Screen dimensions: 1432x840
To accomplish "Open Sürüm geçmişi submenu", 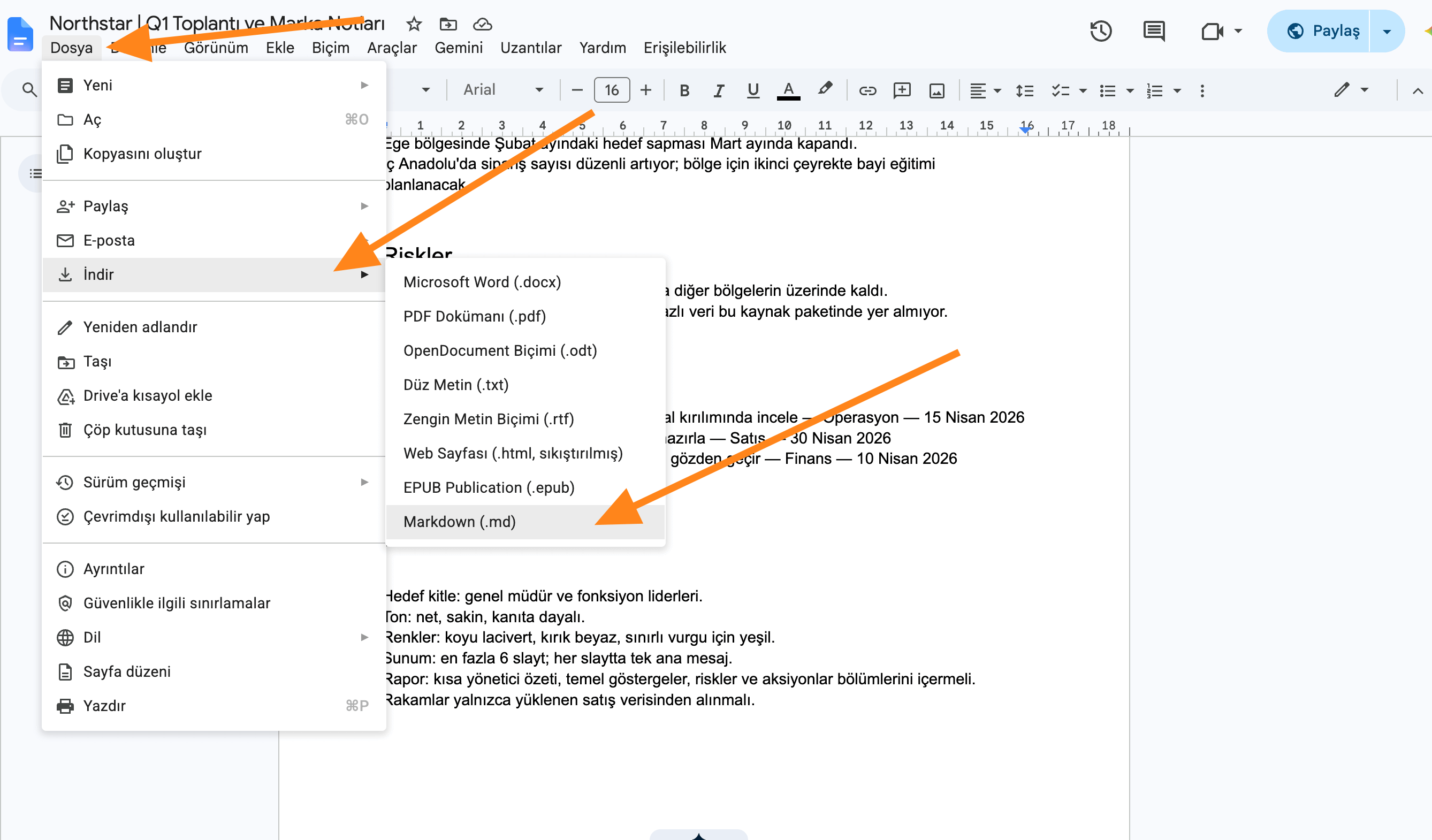I will click(x=214, y=482).
